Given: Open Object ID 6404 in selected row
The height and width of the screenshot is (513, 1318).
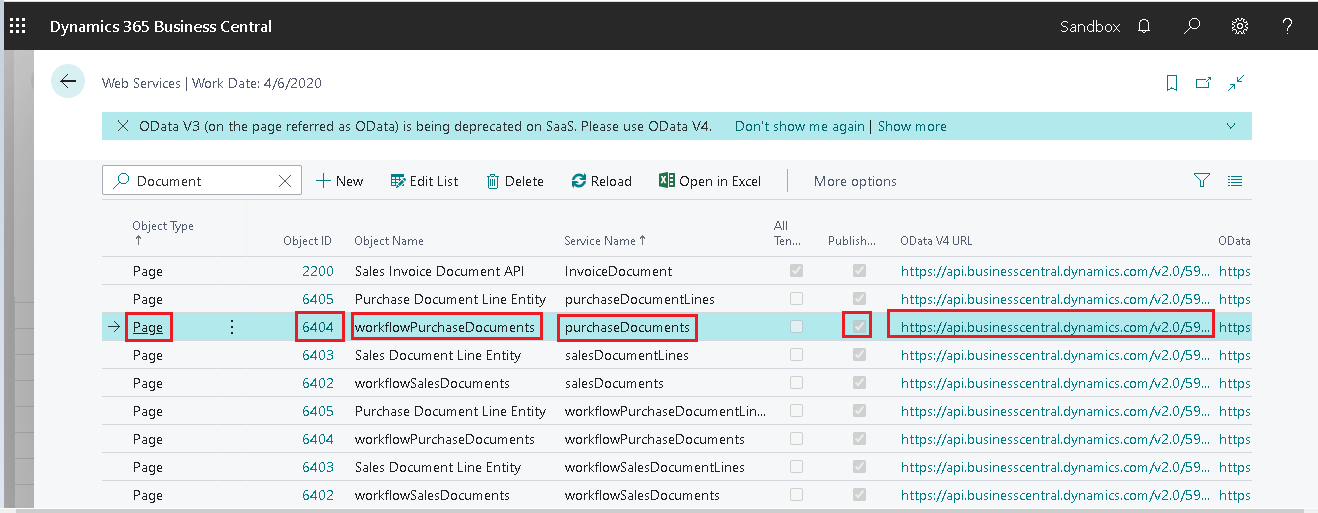Looking at the screenshot, I should pyautogui.click(x=318, y=327).
